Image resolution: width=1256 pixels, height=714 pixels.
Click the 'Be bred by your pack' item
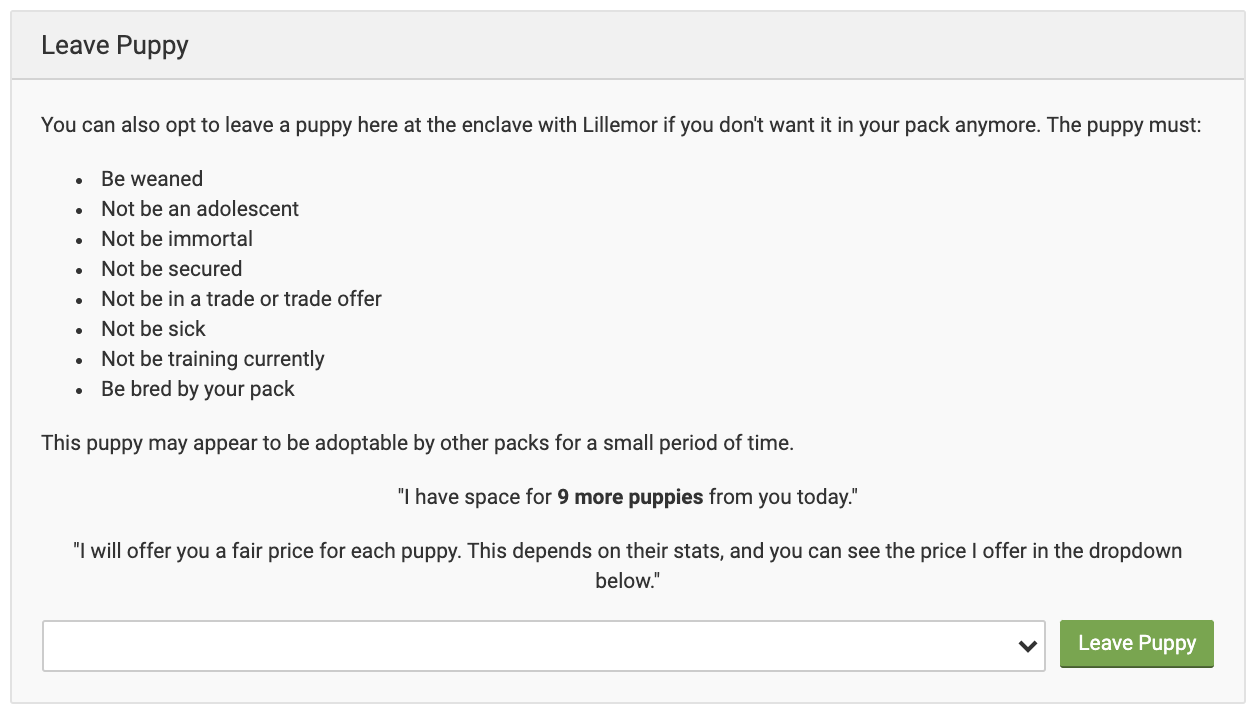pyautogui.click(x=198, y=389)
